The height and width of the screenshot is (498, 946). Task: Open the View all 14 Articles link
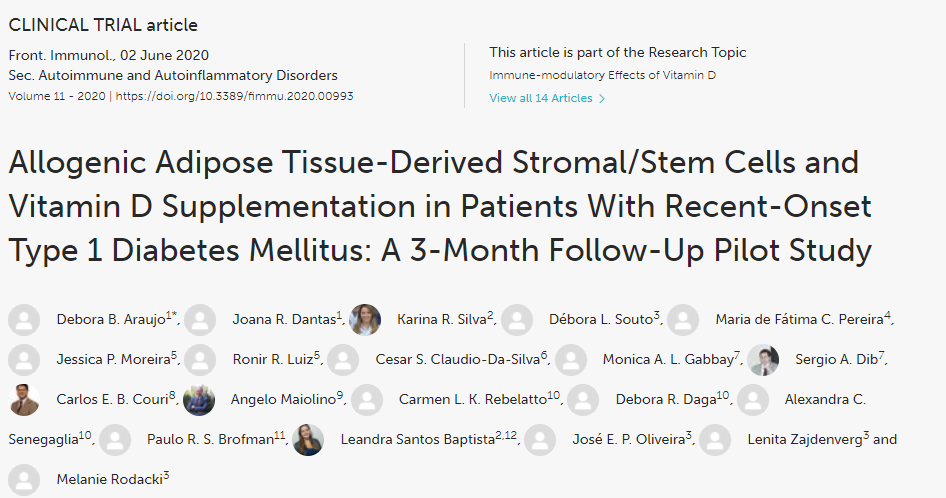tap(540, 98)
